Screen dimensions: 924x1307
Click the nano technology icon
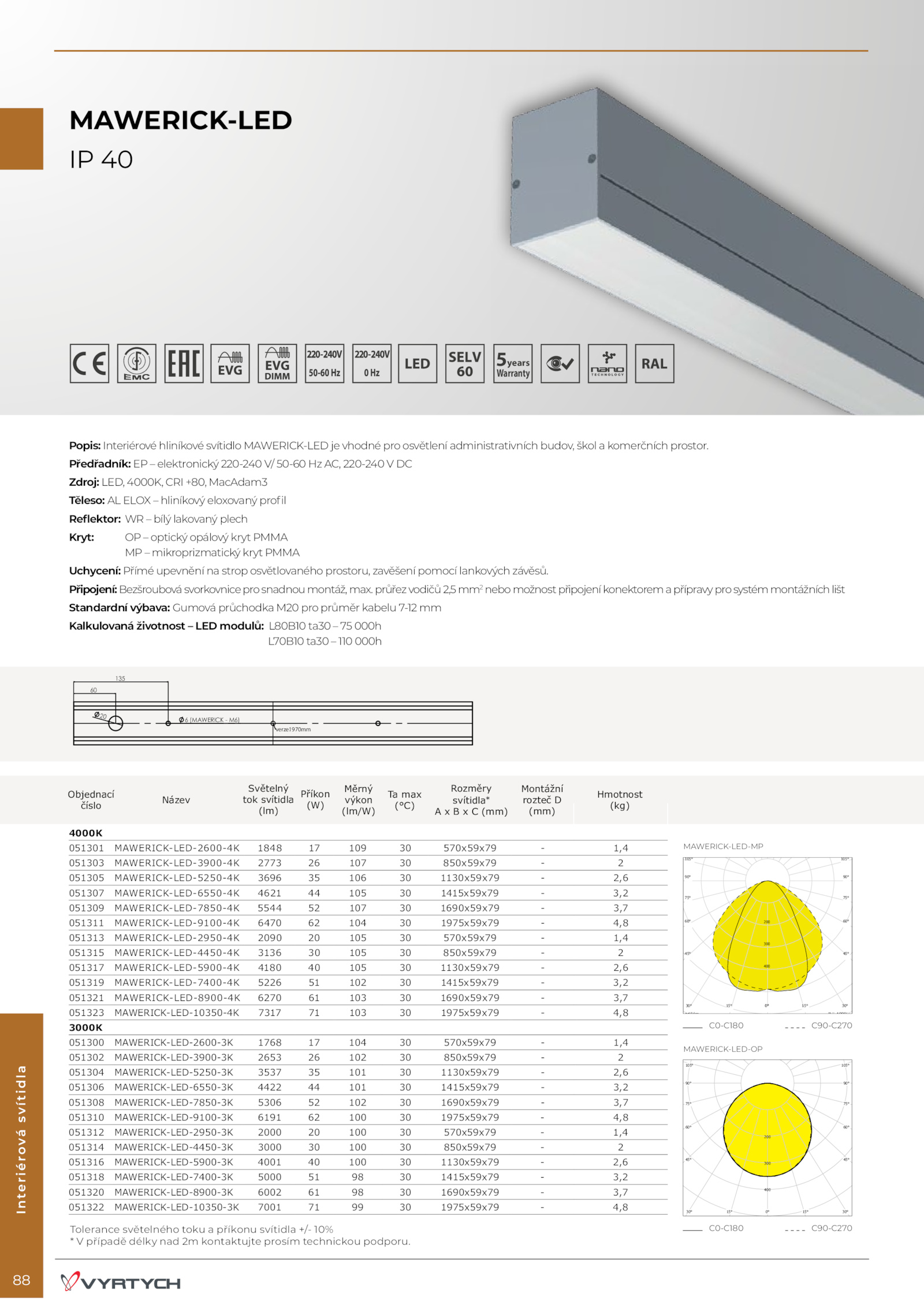click(608, 363)
